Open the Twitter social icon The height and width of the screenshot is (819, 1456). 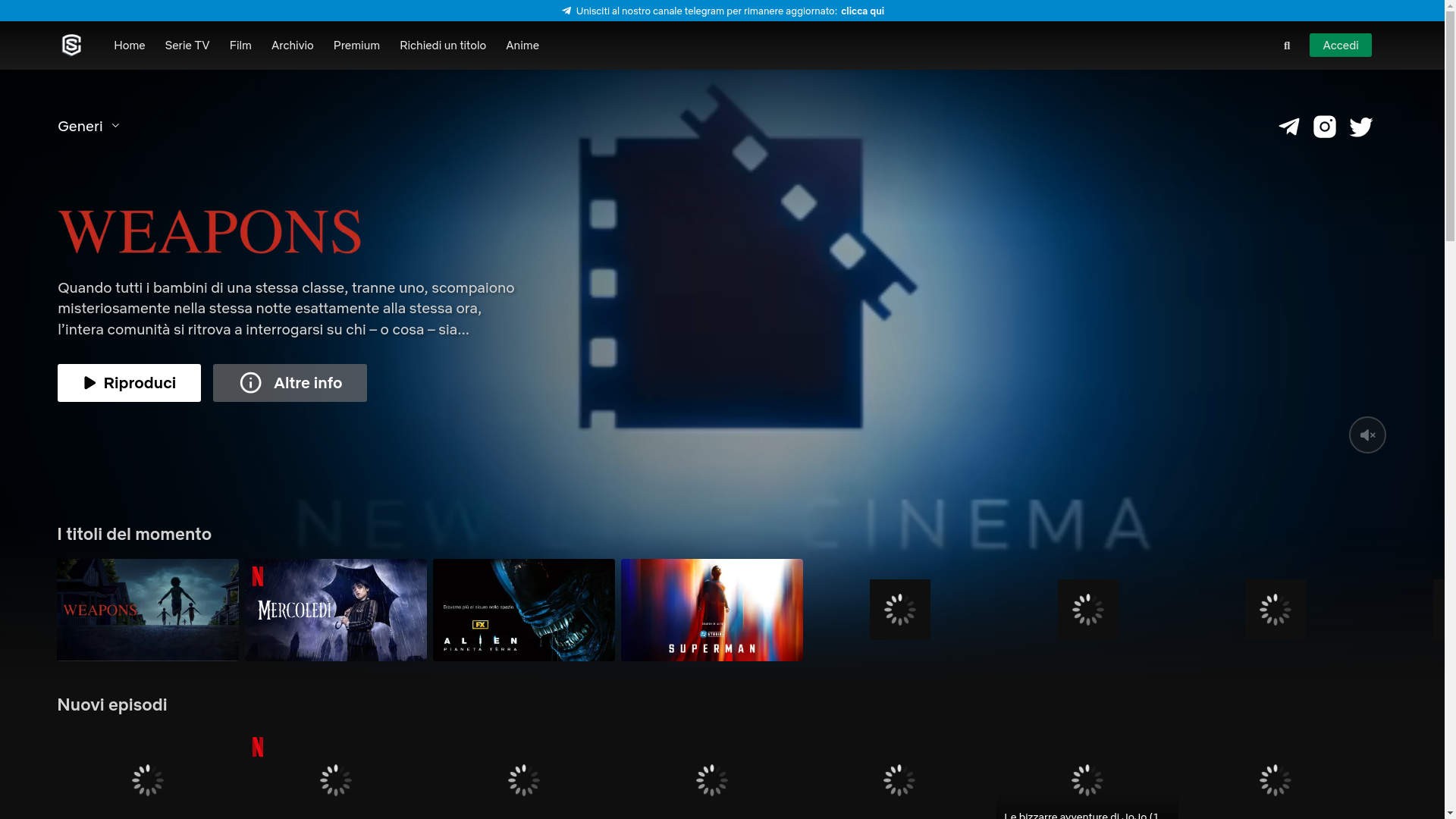click(x=1361, y=127)
